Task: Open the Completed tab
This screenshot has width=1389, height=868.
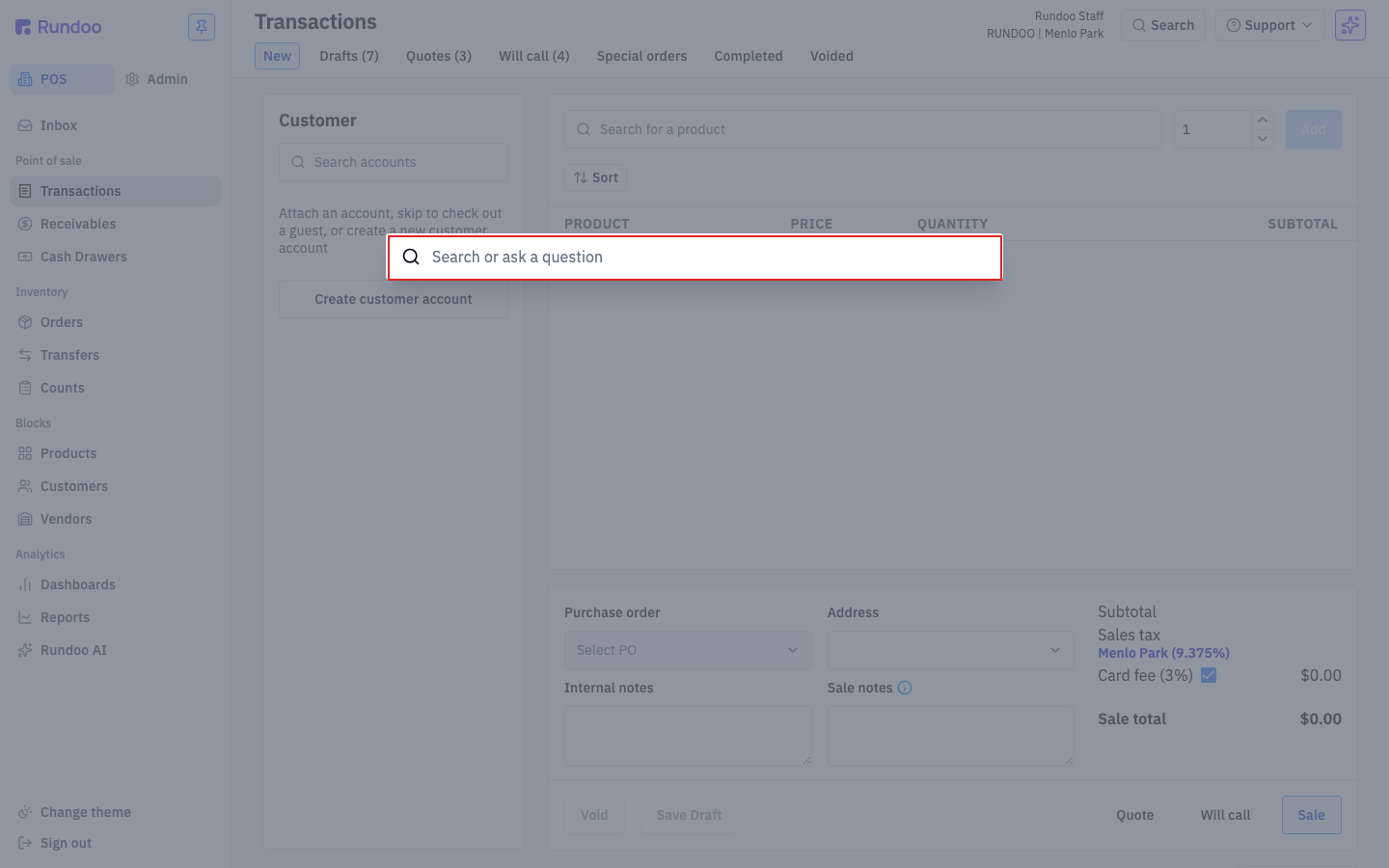Action: [x=749, y=56]
